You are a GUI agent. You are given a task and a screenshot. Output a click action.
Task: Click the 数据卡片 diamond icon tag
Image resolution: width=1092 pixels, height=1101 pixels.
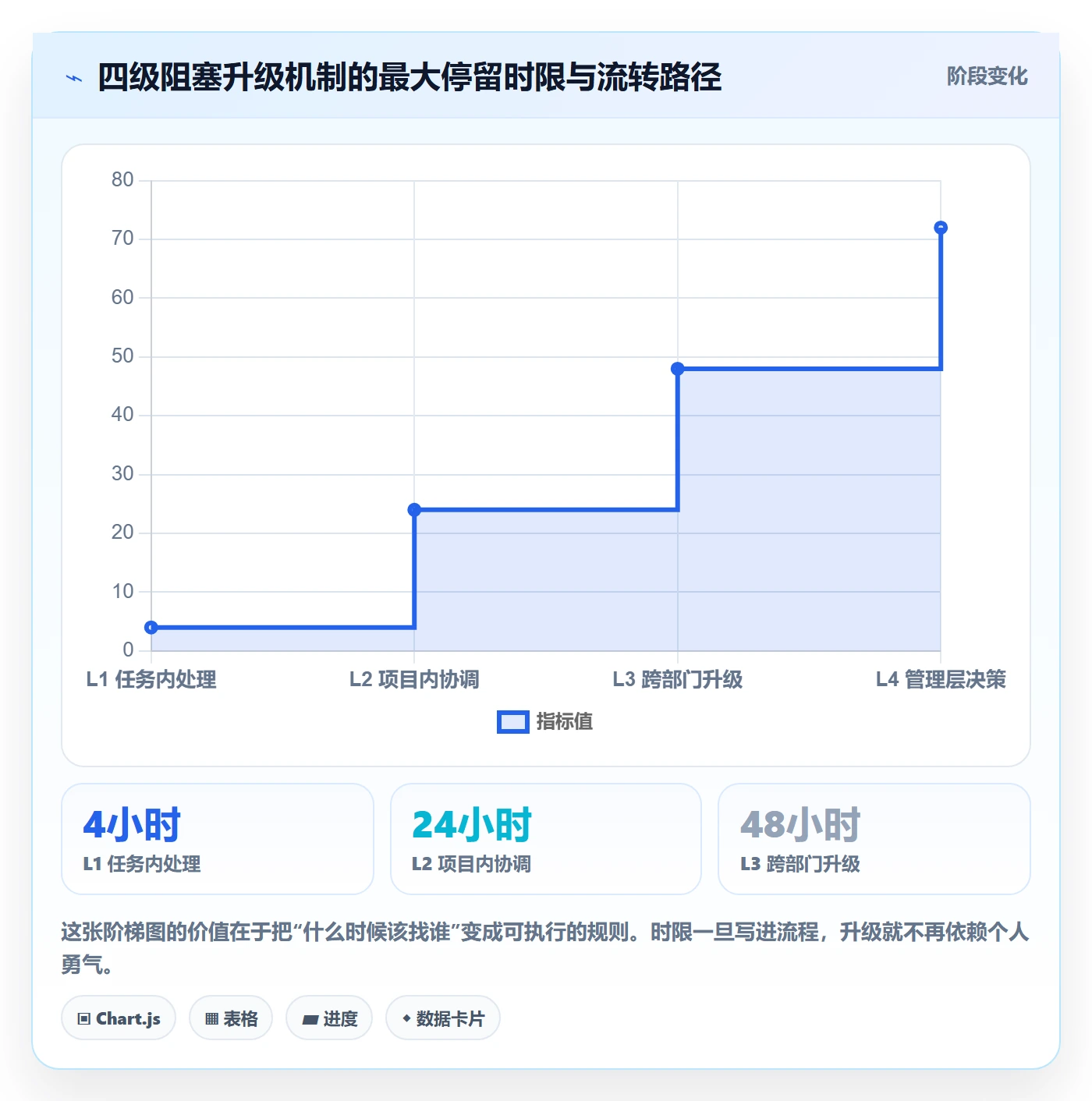coord(443,1018)
